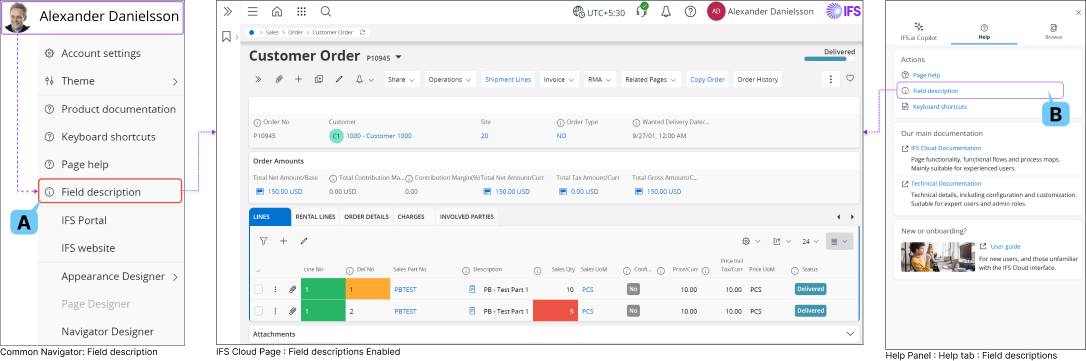This screenshot has width=1086, height=361.
Task: Check the checkbox for line 2 row
Action: pyautogui.click(x=258, y=311)
